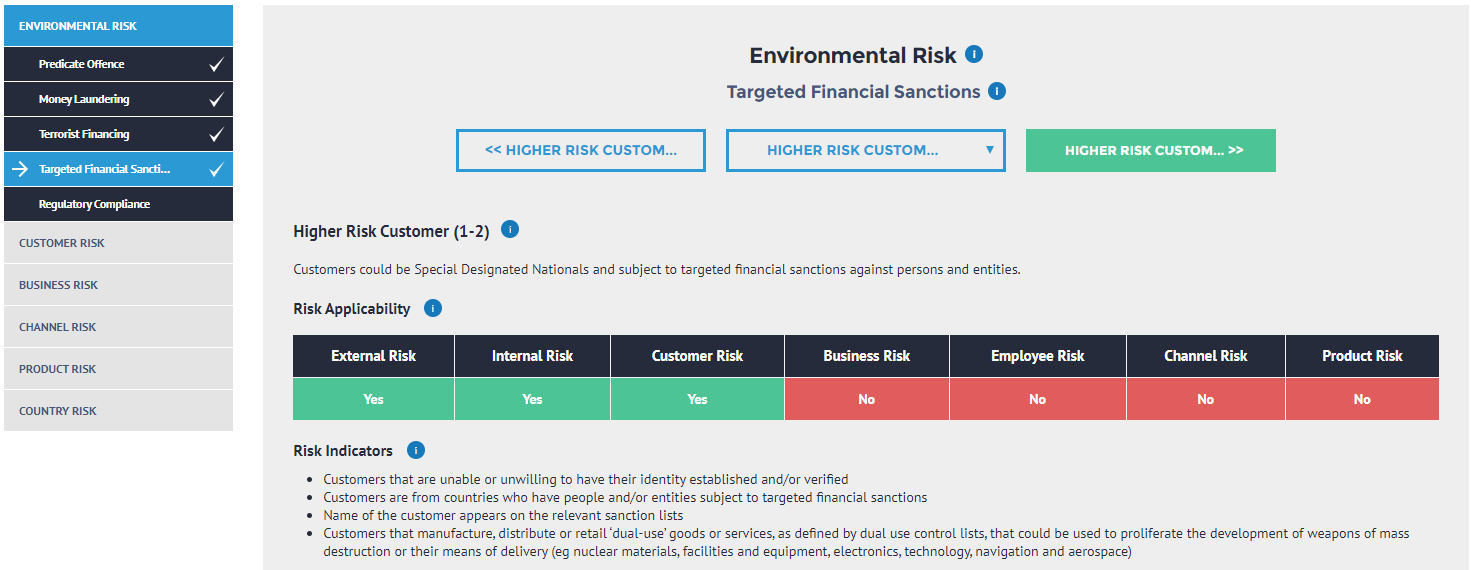Expand the Channel Risk sidebar section
The height and width of the screenshot is (570, 1471).
tap(118, 327)
